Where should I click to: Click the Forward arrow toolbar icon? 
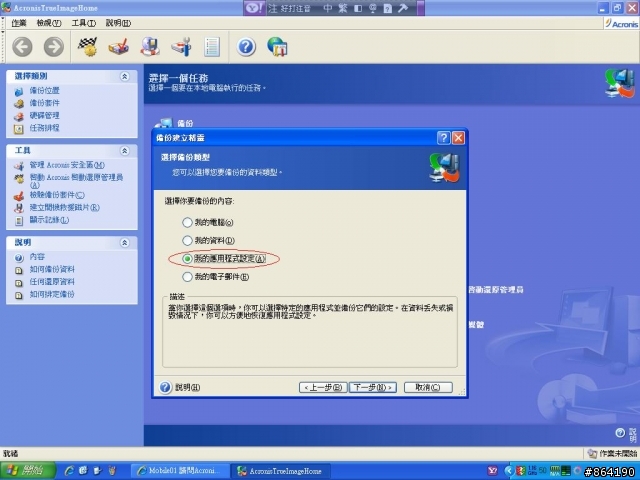[54, 47]
